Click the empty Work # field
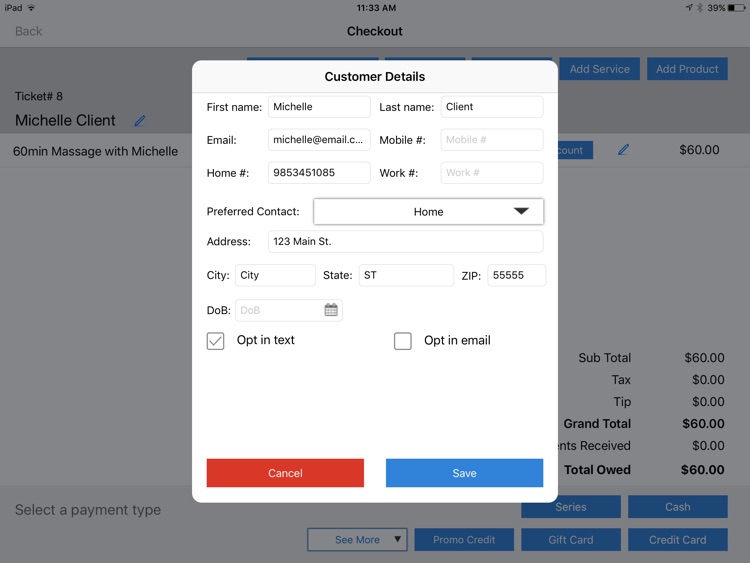 pos(492,173)
